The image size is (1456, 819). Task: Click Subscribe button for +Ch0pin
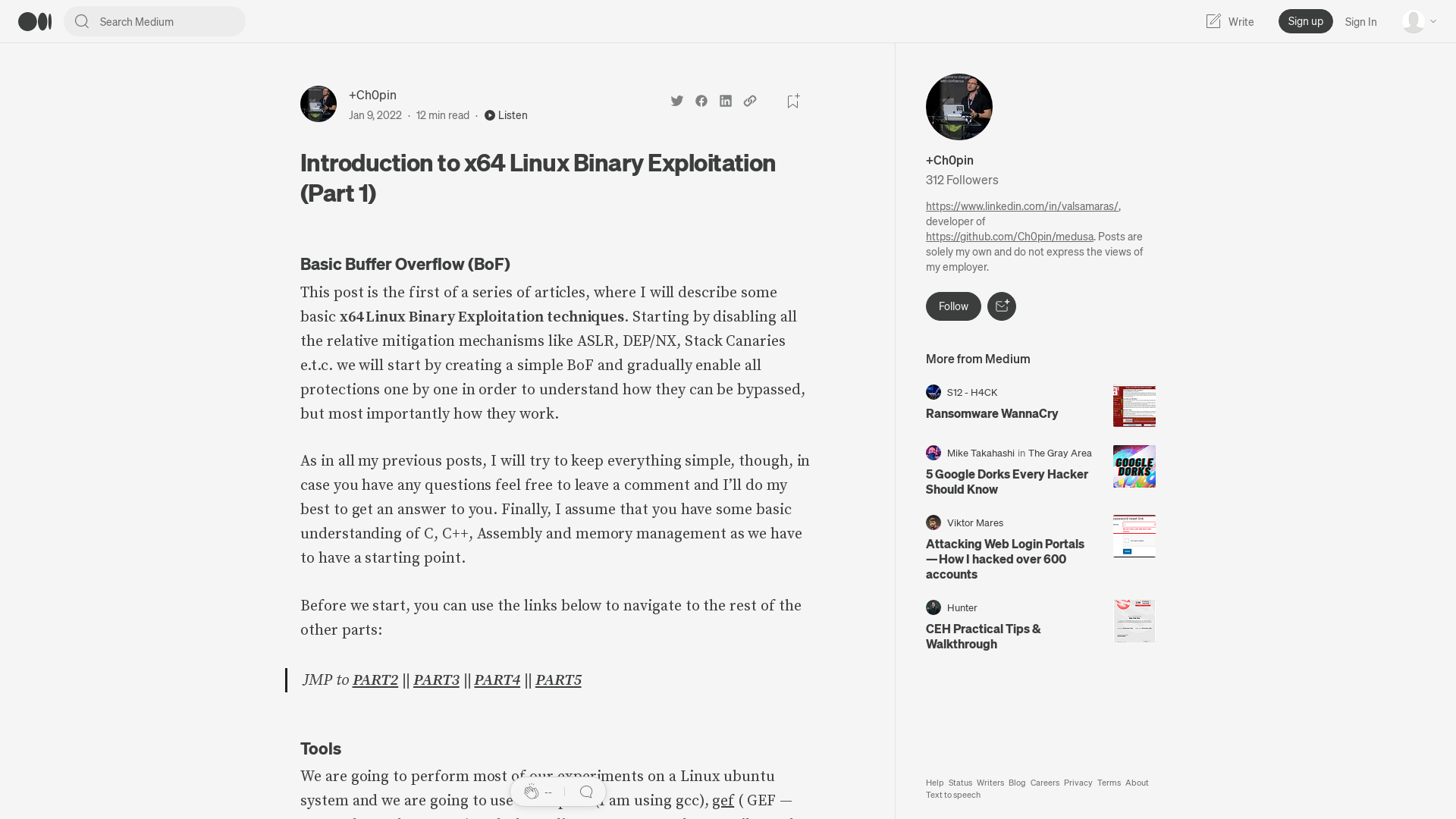pyautogui.click(x=1001, y=306)
